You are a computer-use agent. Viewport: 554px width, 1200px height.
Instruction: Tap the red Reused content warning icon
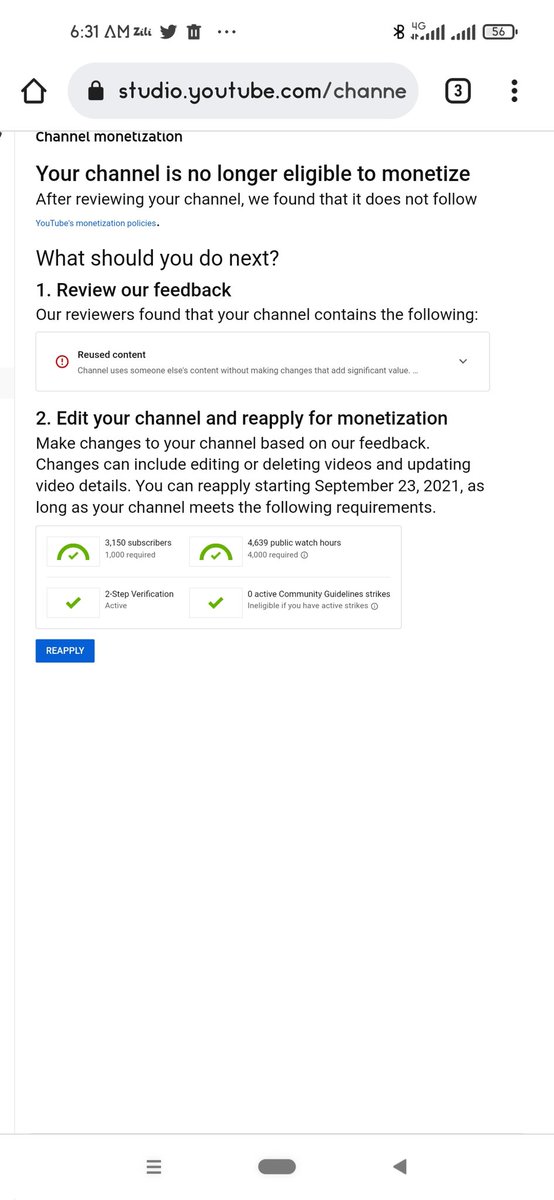(62, 362)
